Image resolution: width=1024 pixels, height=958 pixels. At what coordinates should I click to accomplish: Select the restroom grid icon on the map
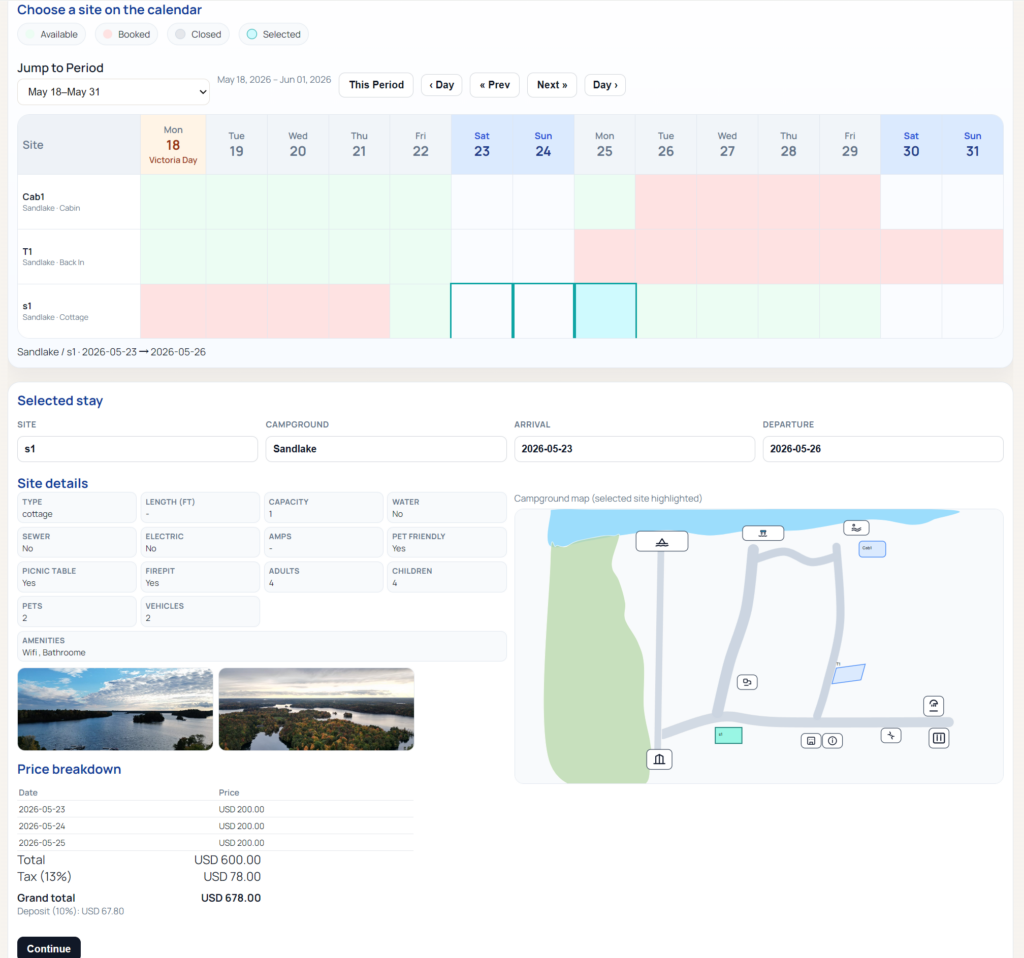click(x=938, y=738)
